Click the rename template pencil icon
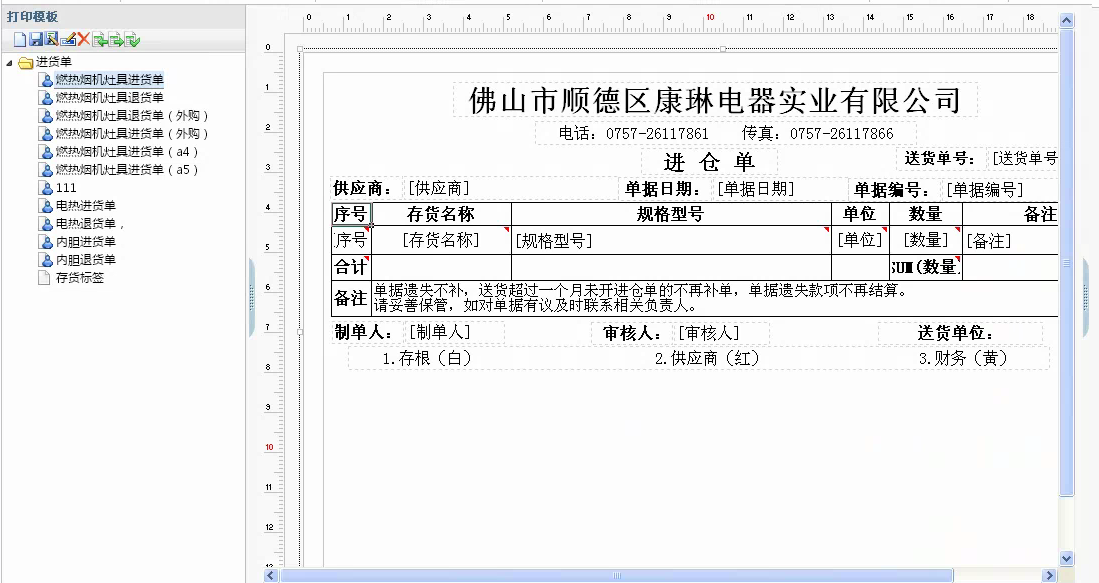This screenshot has height=583, width=1099. tap(68, 40)
